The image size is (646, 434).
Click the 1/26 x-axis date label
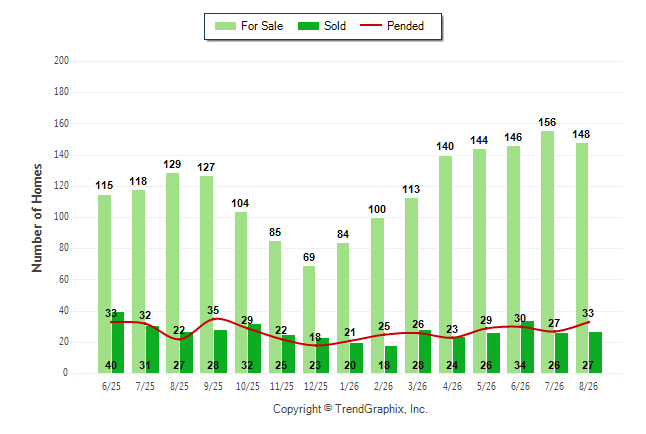[350, 387]
